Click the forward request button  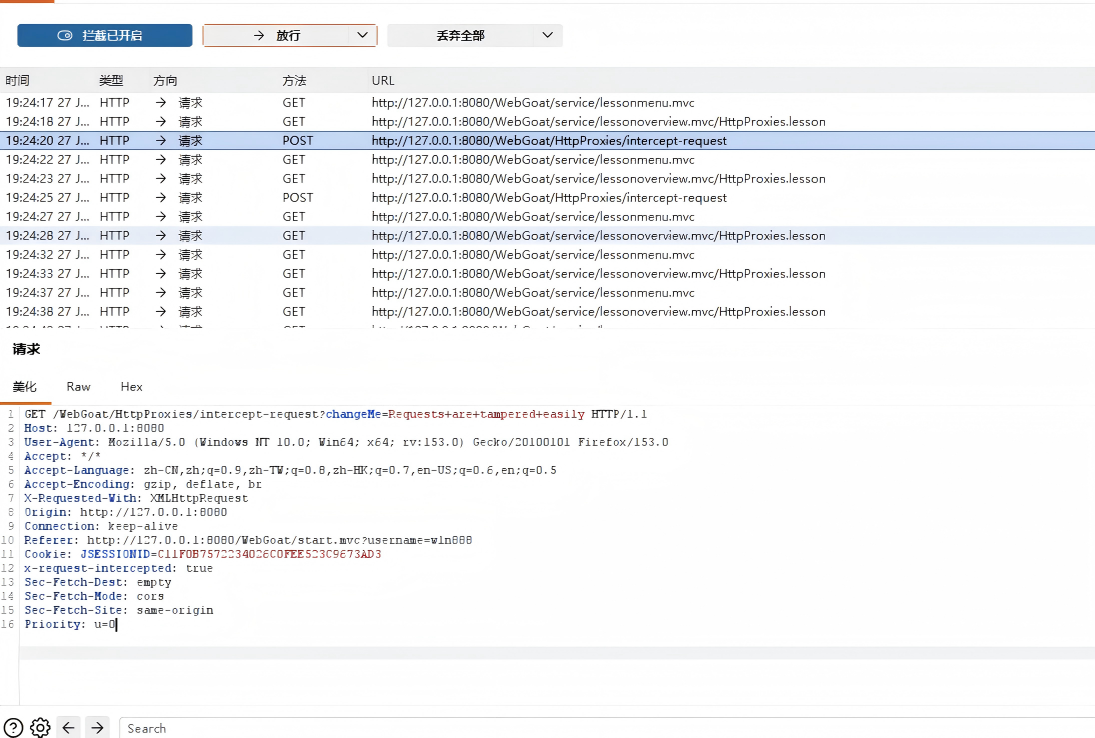coord(277,36)
